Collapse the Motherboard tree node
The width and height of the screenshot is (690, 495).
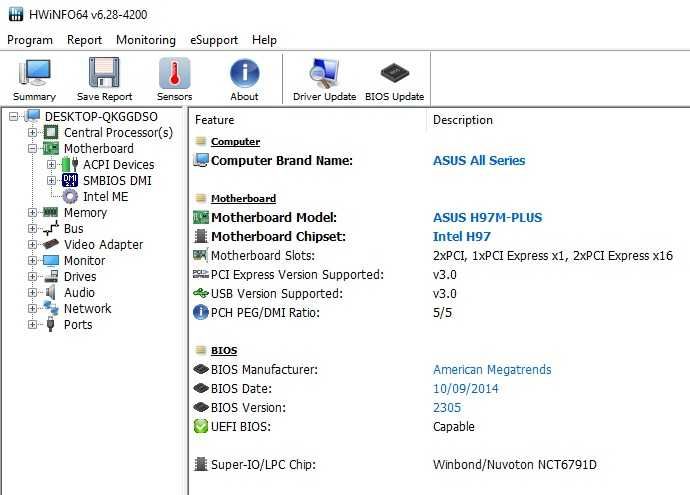tap(32, 149)
